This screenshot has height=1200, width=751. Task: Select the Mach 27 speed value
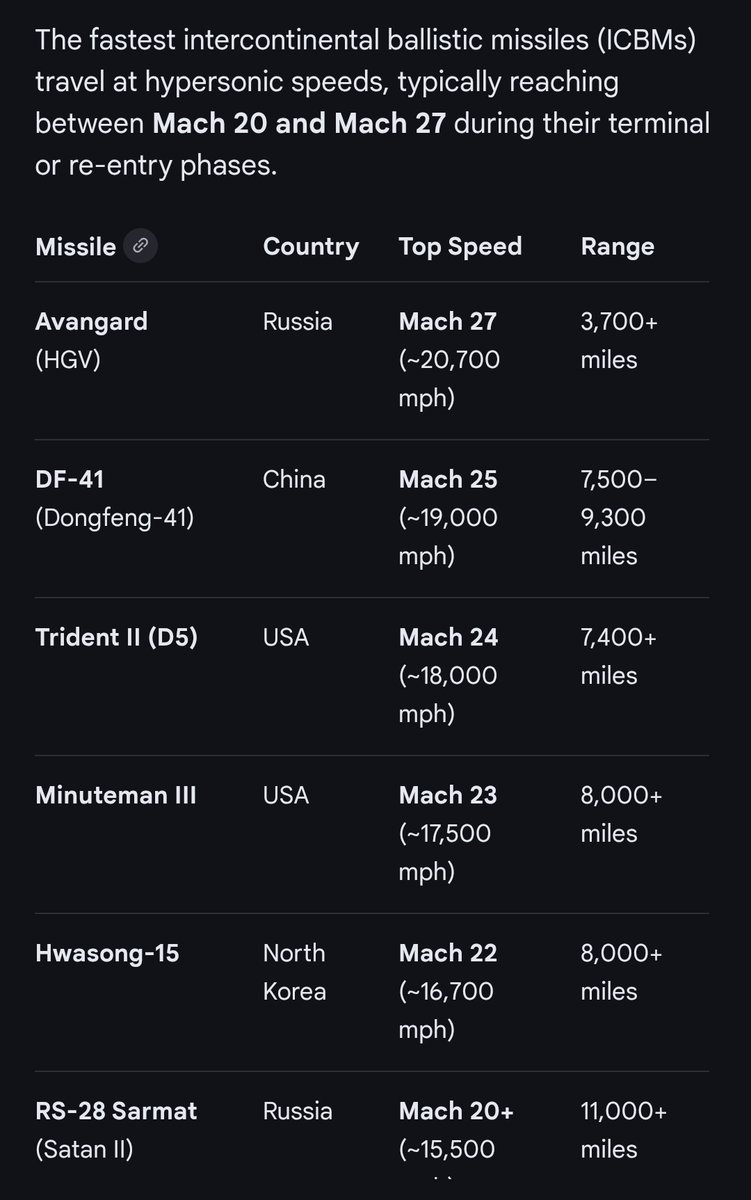[x=447, y=321]
